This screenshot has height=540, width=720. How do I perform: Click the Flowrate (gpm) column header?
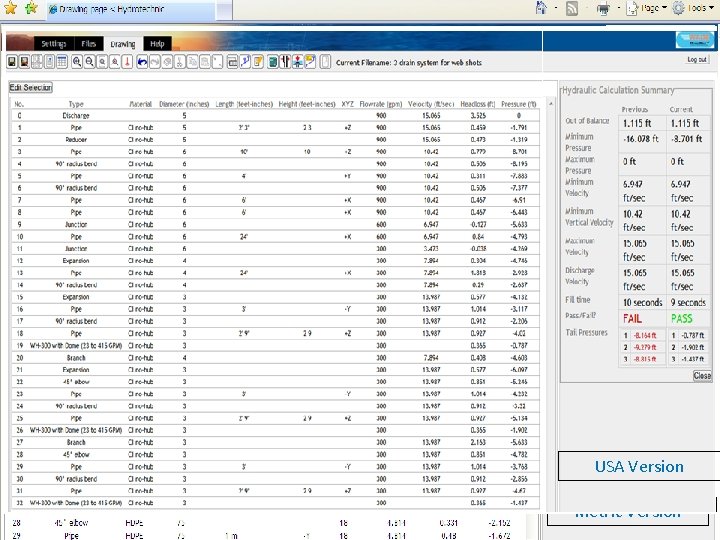click(381, 104)
